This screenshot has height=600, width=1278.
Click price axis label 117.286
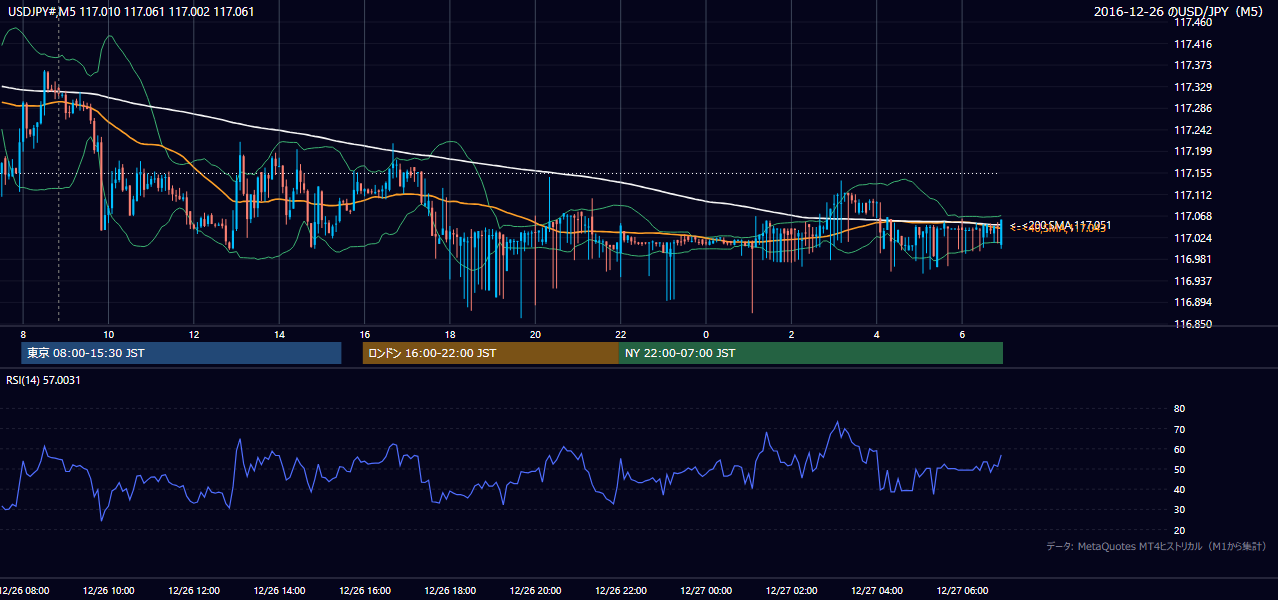pos(1193,108)
